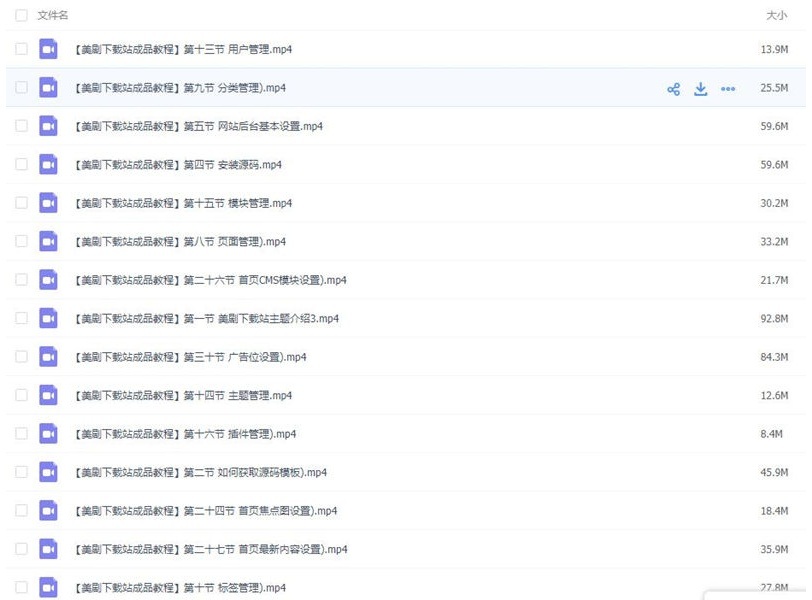This screenshot has height=600, width=812.
Task: Sort by the 大小 column header
Action: coord(776,16)
